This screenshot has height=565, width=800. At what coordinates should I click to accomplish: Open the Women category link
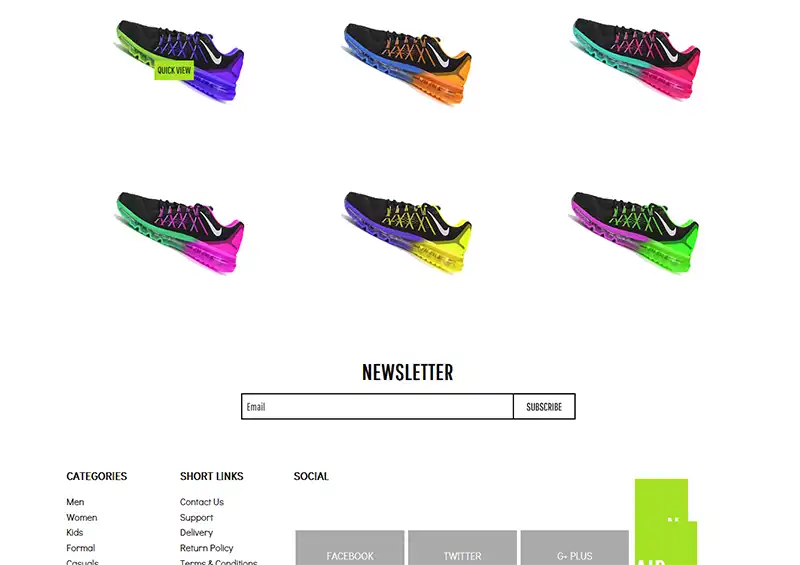pos(82,518)
